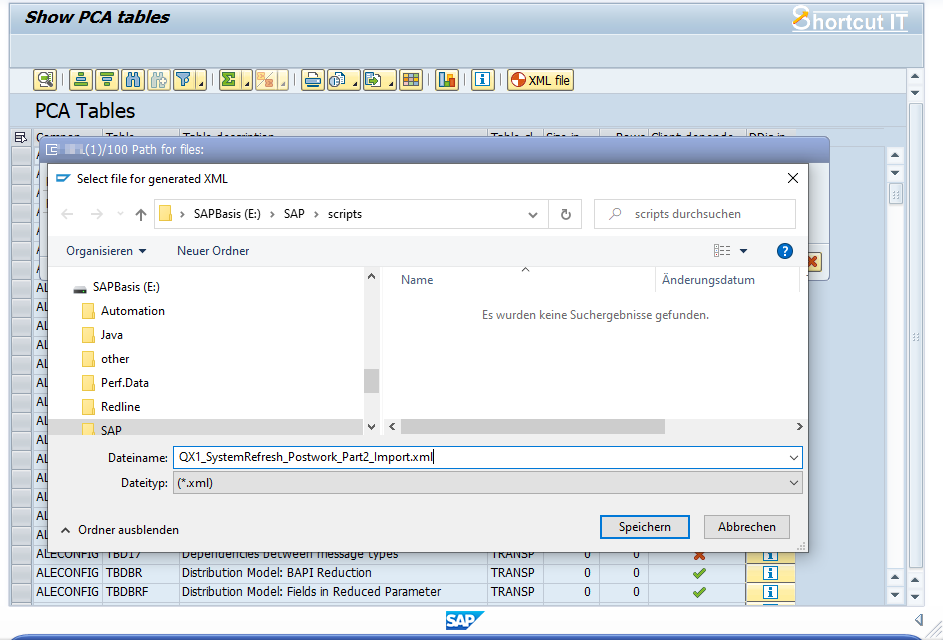Click the Print icon

[311, 80]
